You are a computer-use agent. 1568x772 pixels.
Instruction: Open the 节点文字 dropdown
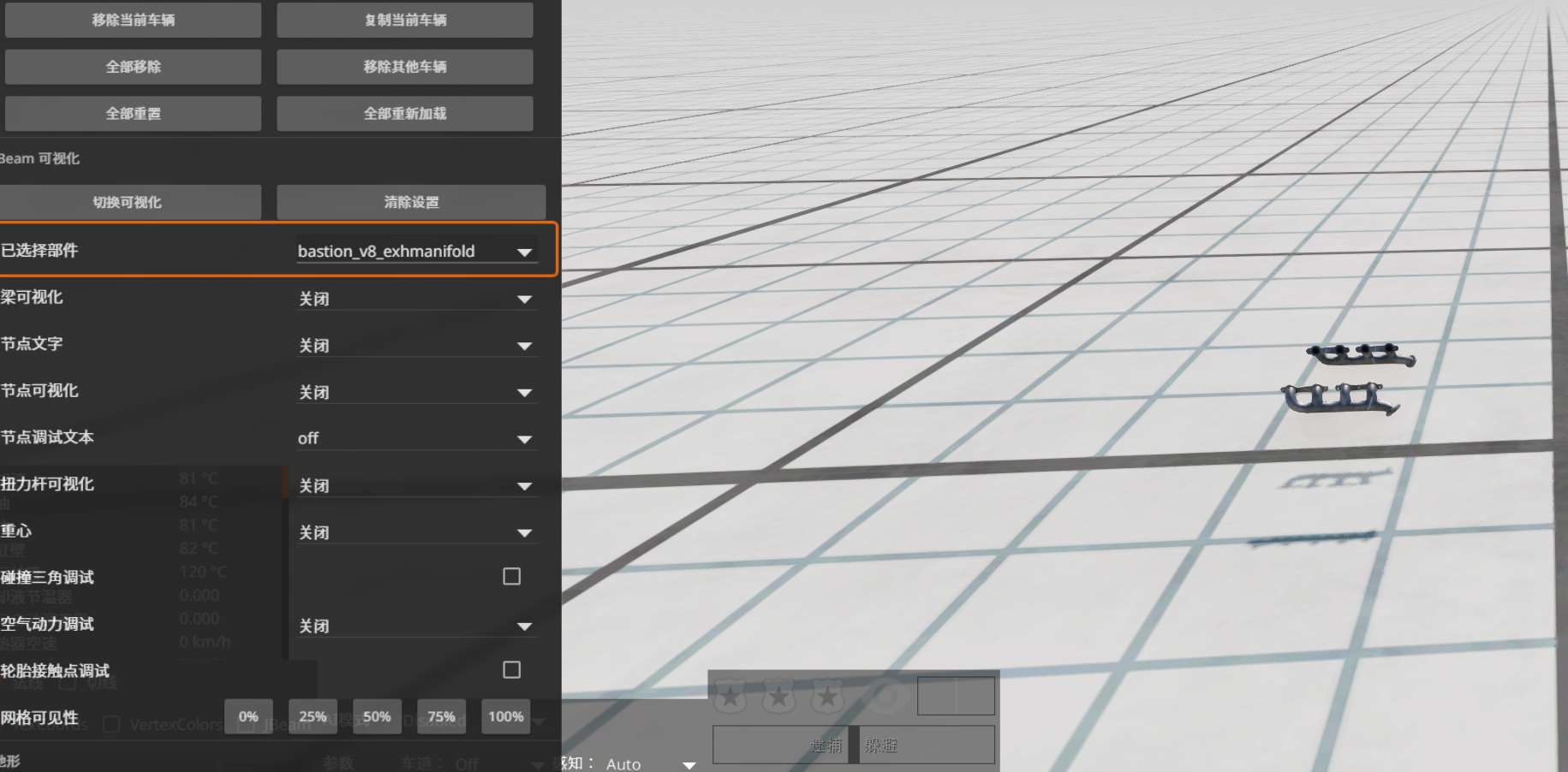click(x=417, y=345)
